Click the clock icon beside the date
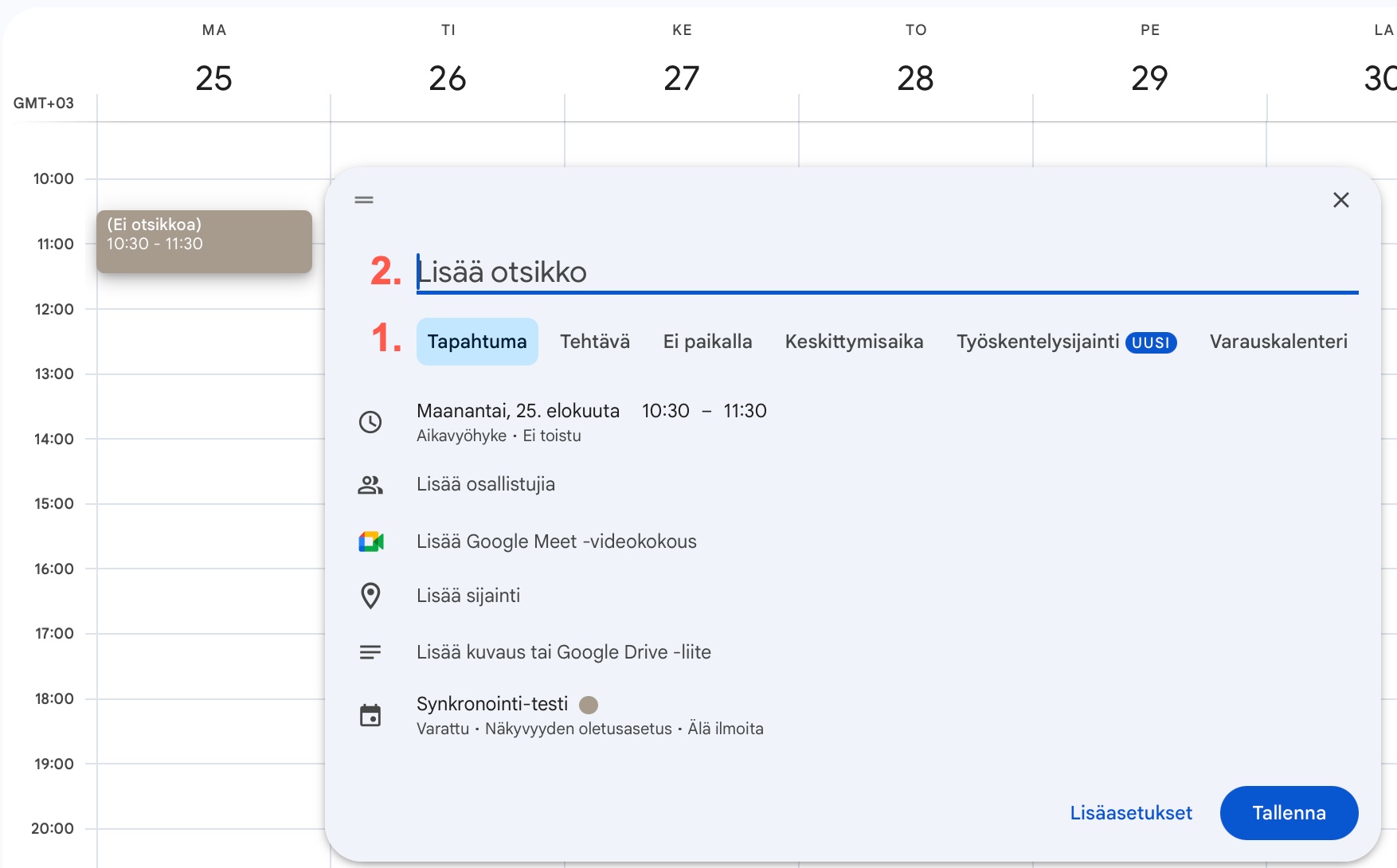 point(370,422)
